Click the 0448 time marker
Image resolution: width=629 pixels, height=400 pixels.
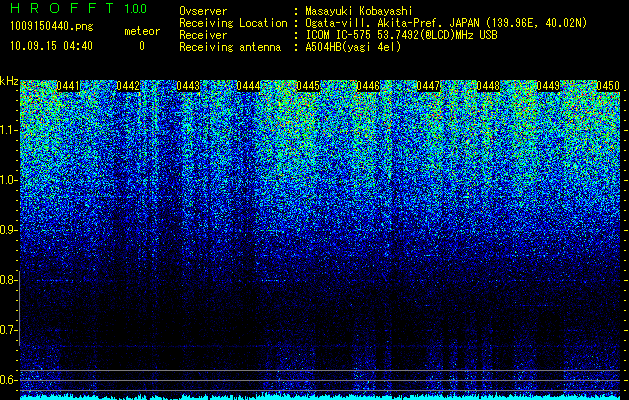pos(488,86)
